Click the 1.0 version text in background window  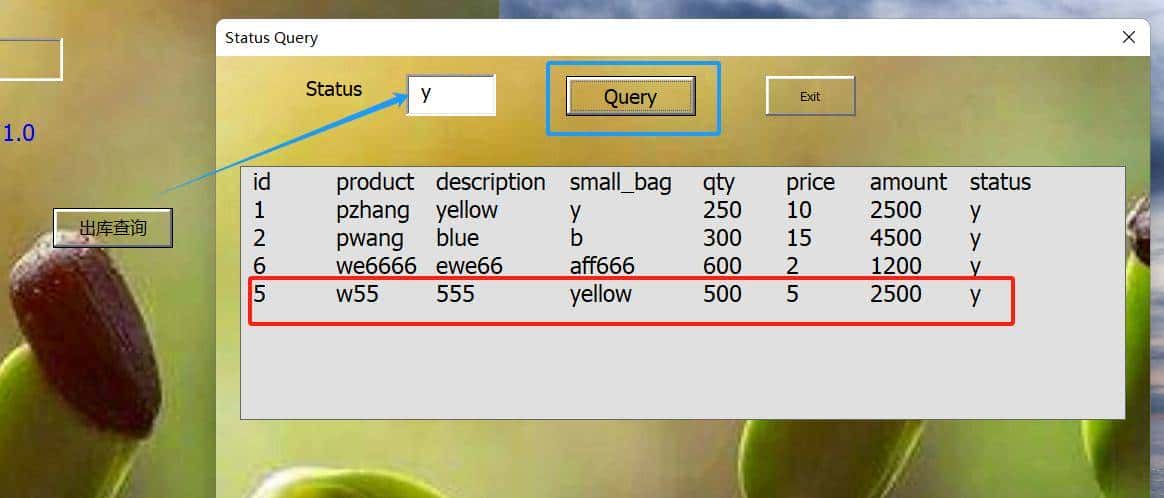pyautogui.click(x=19, y=134)
